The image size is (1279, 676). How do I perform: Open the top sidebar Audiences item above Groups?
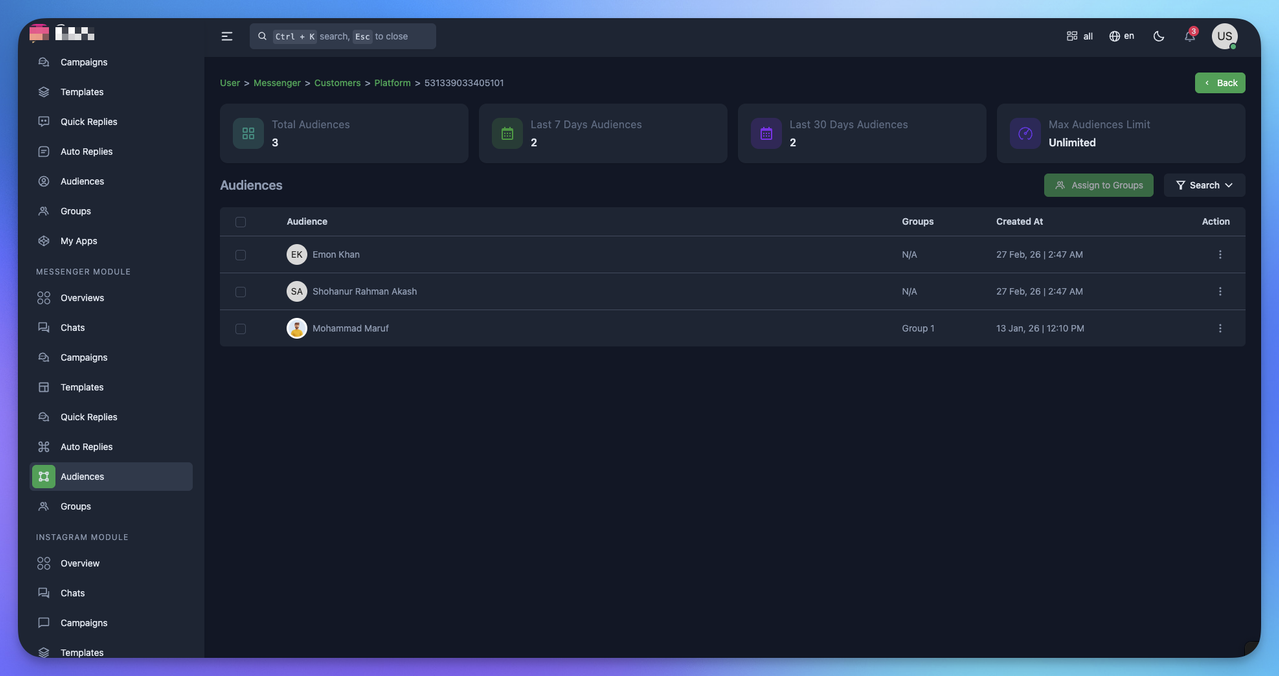(112, 181)
